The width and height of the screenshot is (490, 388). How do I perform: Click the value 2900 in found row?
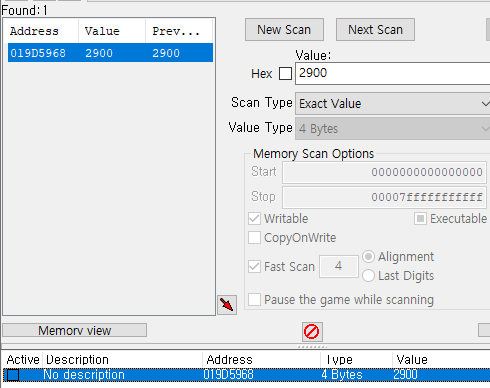[x=99, y=53]
